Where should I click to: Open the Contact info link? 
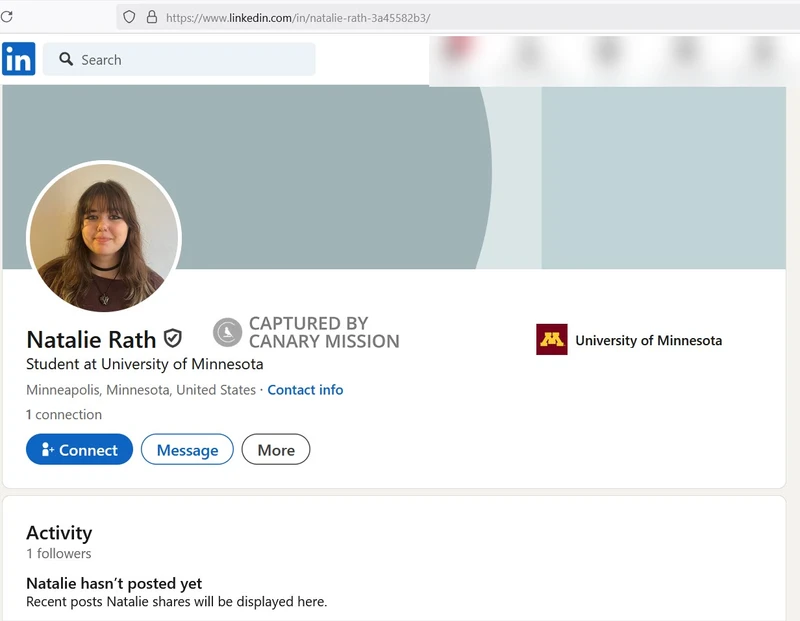tap(305, 390)
